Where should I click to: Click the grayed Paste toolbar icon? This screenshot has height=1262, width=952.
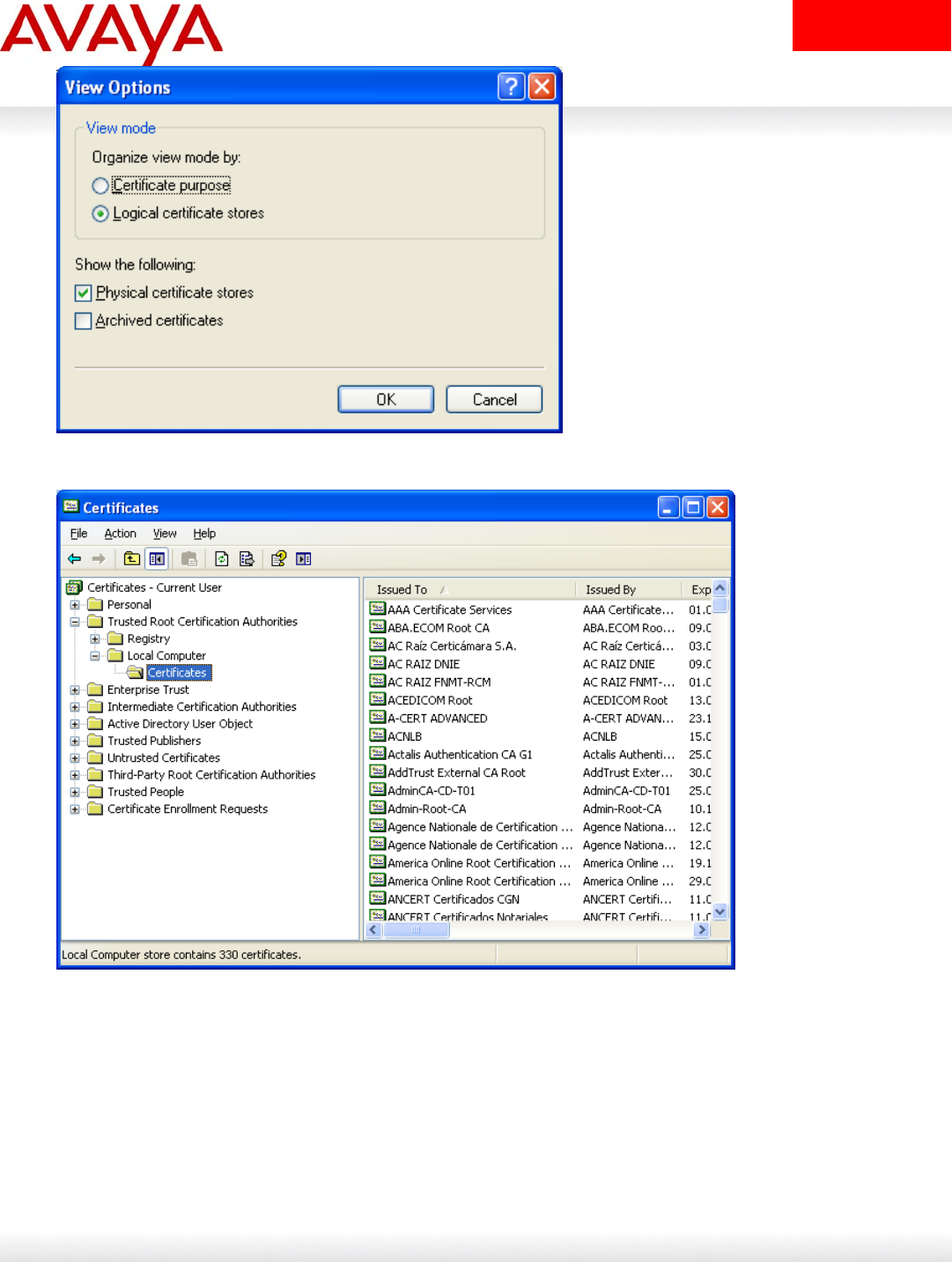tap(189, 558)
